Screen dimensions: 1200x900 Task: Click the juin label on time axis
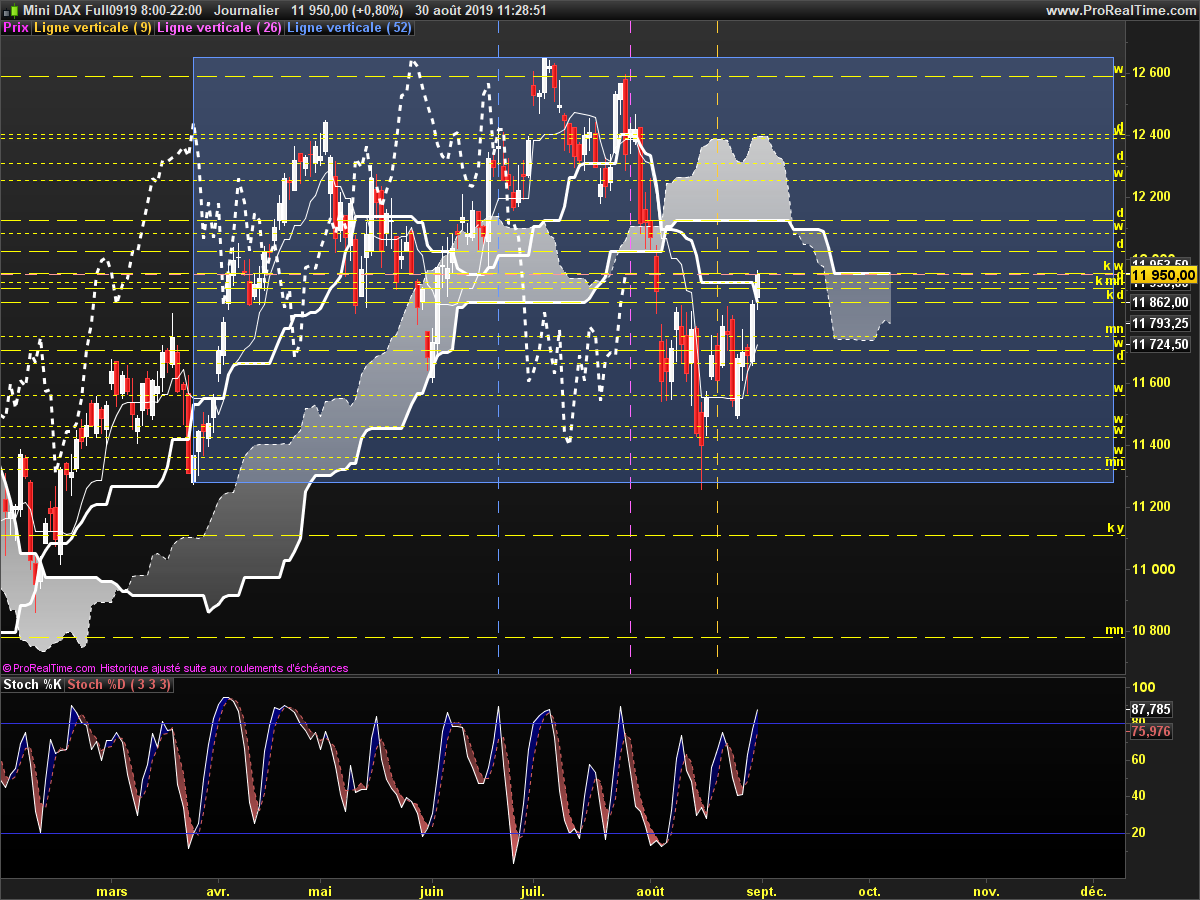pos(431,890)
